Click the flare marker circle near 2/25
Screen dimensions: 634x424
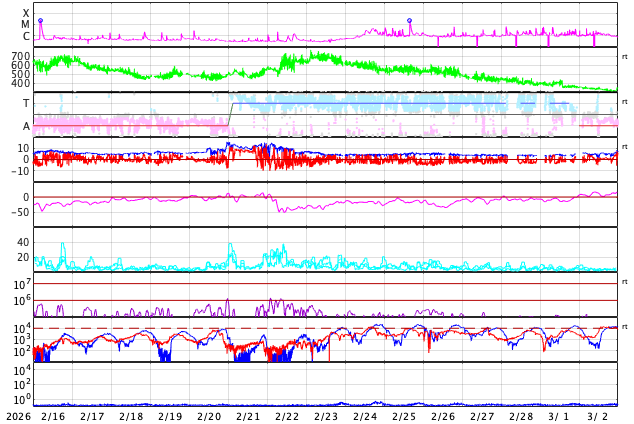pos(409,20)
